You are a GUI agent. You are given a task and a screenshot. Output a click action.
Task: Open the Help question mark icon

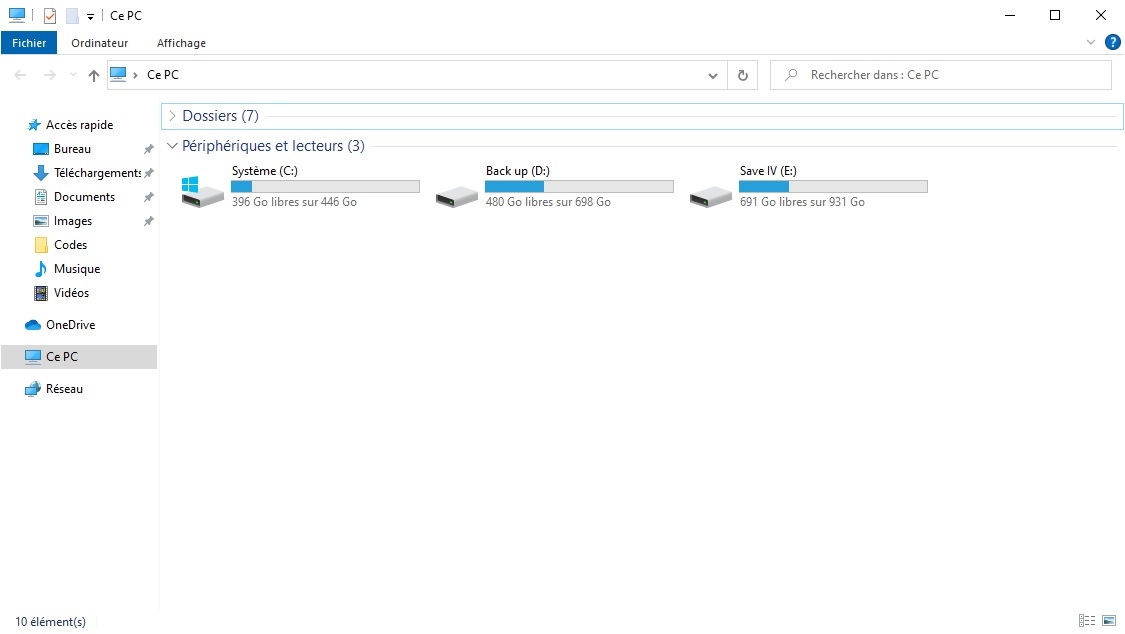tap(1112, 42)
